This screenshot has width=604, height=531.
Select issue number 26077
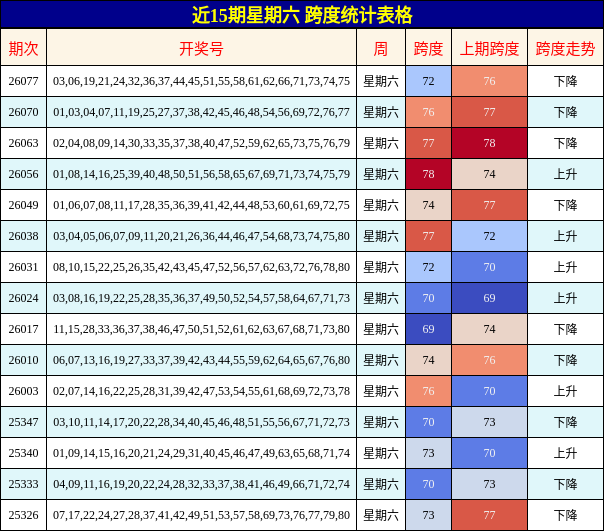[23, 81]
